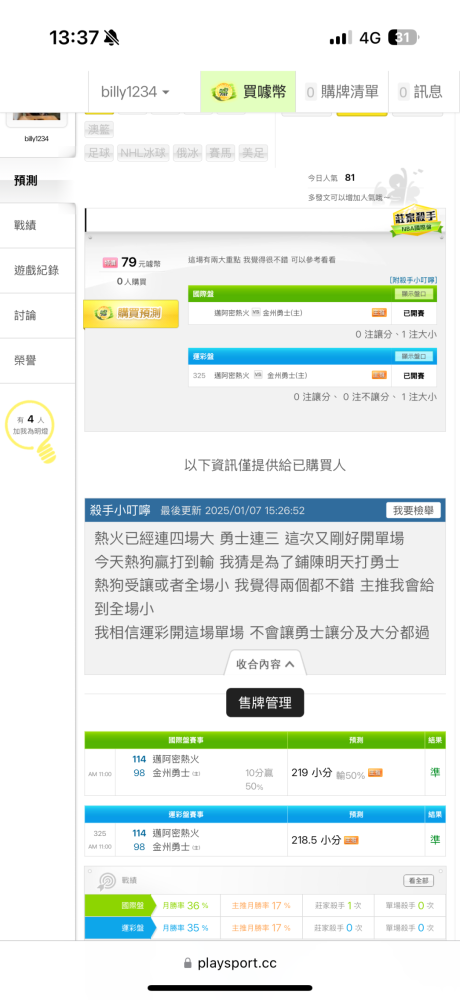Click the 莊家殺手 NBA badge icon

(x=418, y=221)
